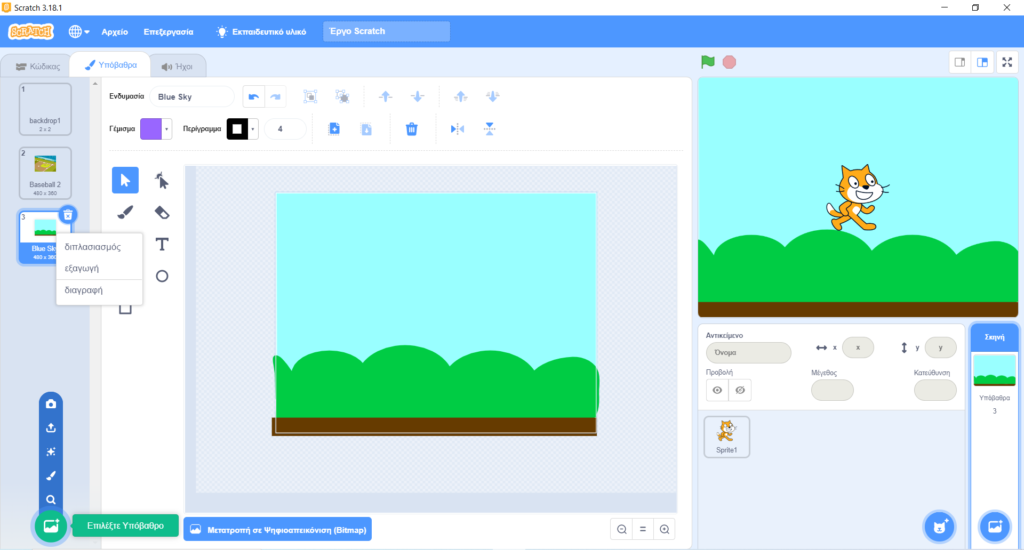Click the green flag to start
1024x550 pixels.
[x=708, y=62]
